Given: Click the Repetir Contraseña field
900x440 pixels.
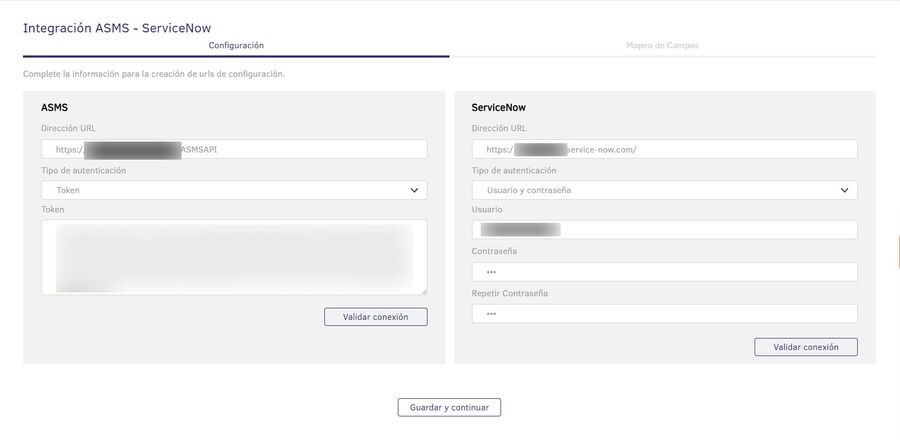Looking at the screenshot, I should 665,314.
